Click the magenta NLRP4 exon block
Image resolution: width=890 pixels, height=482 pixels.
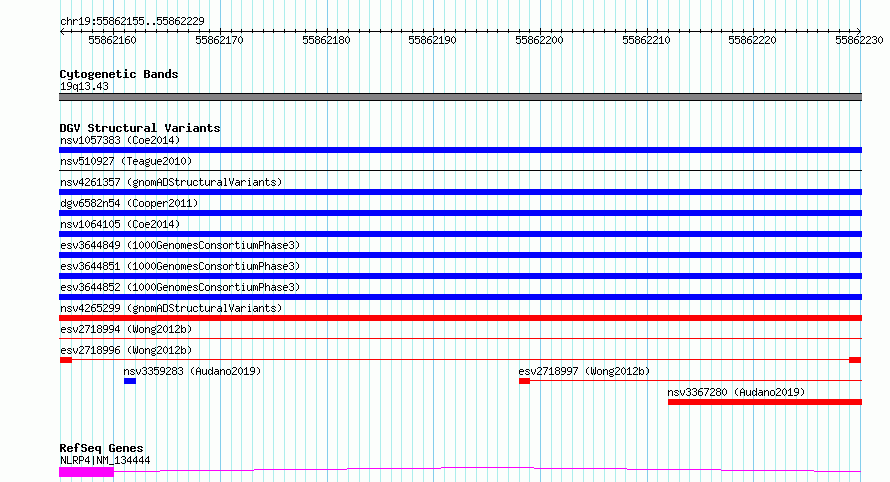(x=86, y=471)
